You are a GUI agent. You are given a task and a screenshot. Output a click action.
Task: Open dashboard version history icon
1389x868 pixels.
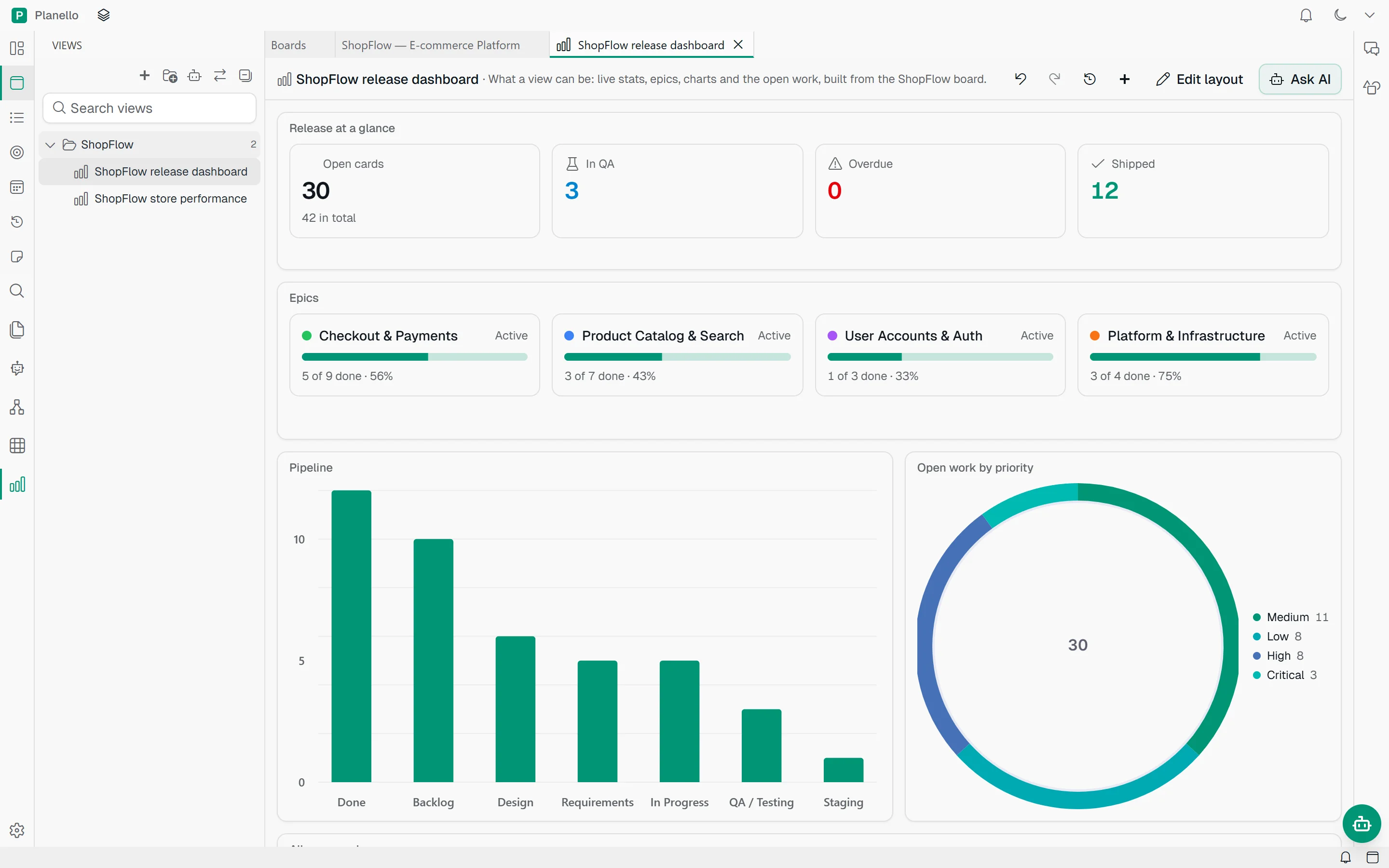[x=1089, y=79]
